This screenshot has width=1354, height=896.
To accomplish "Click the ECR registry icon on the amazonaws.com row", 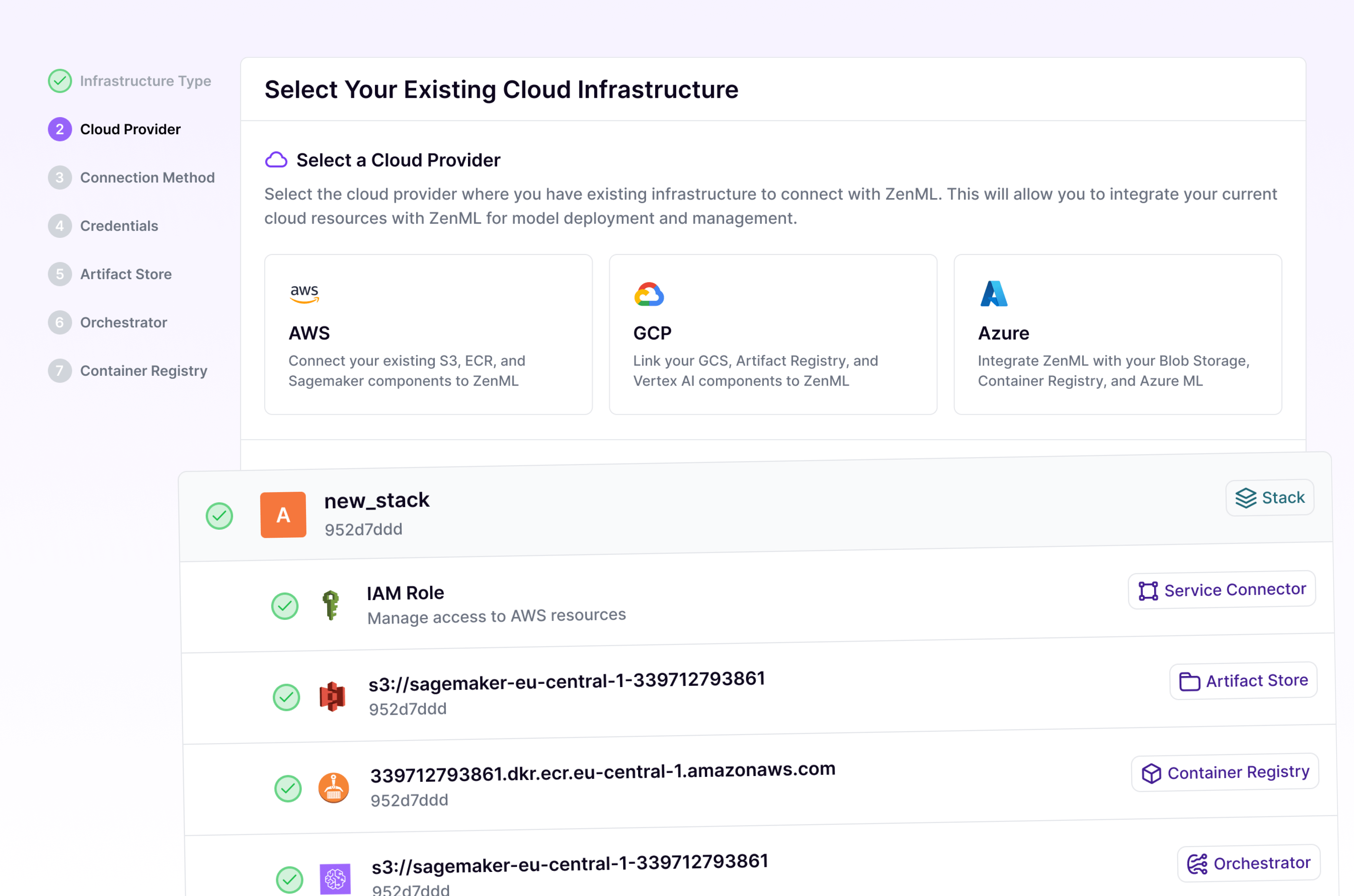I will [333, 787].
